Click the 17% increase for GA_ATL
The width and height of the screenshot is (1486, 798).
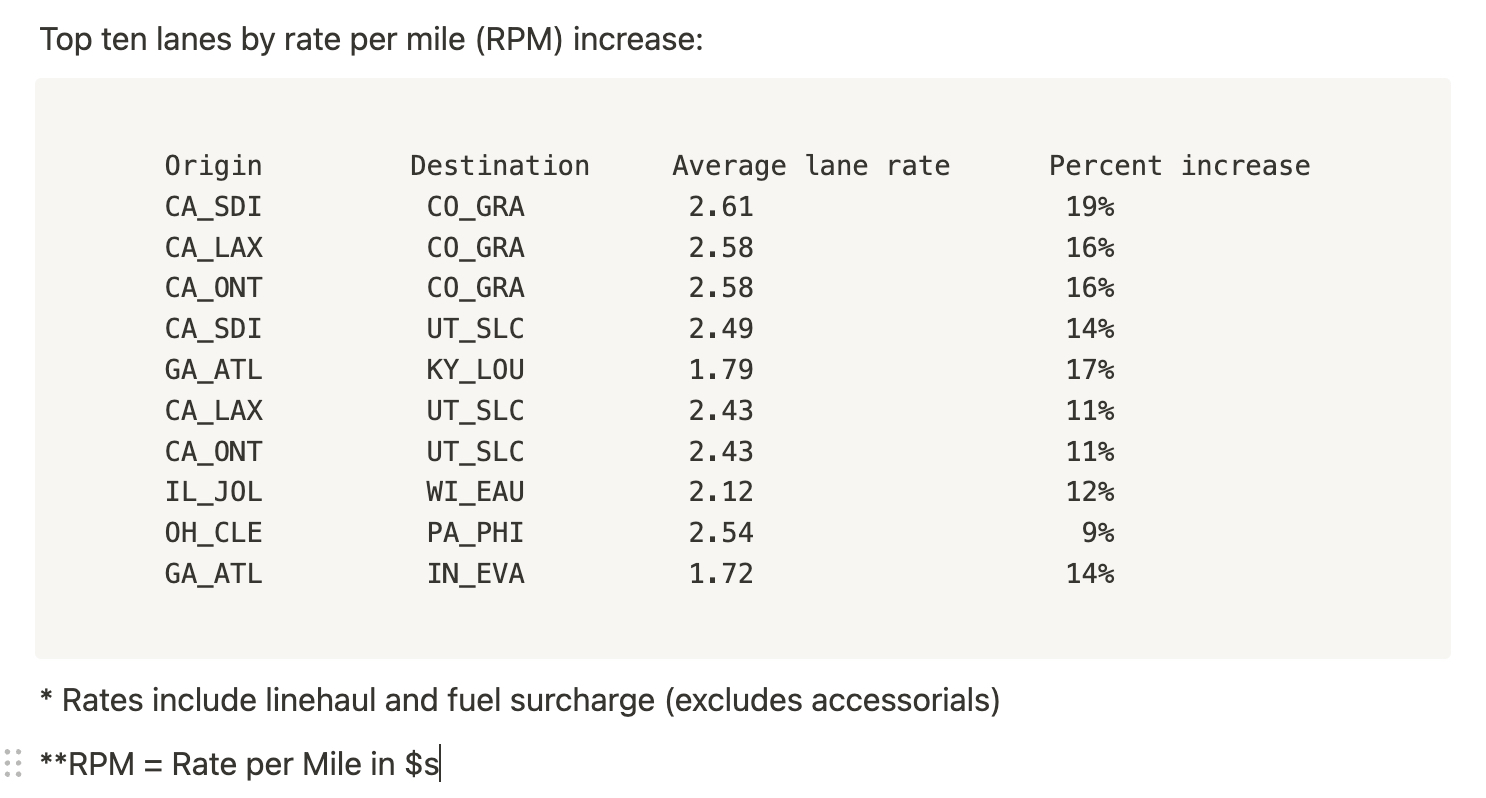(1089, 370)
